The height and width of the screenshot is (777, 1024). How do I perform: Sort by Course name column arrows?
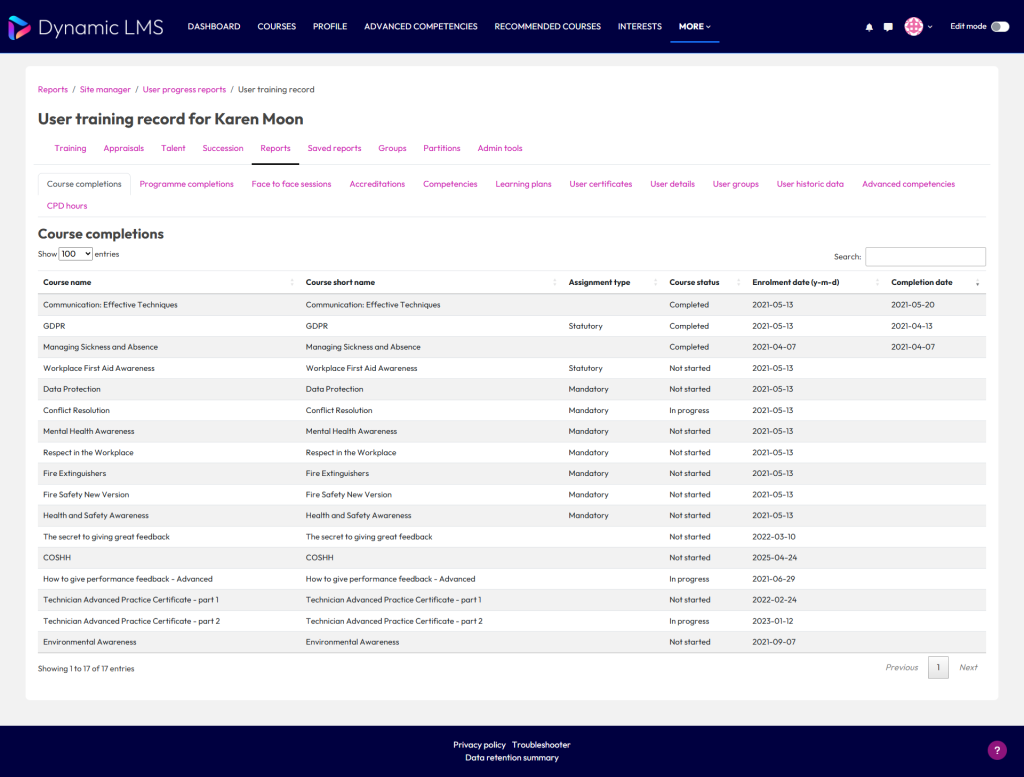[x=292, y=282]
